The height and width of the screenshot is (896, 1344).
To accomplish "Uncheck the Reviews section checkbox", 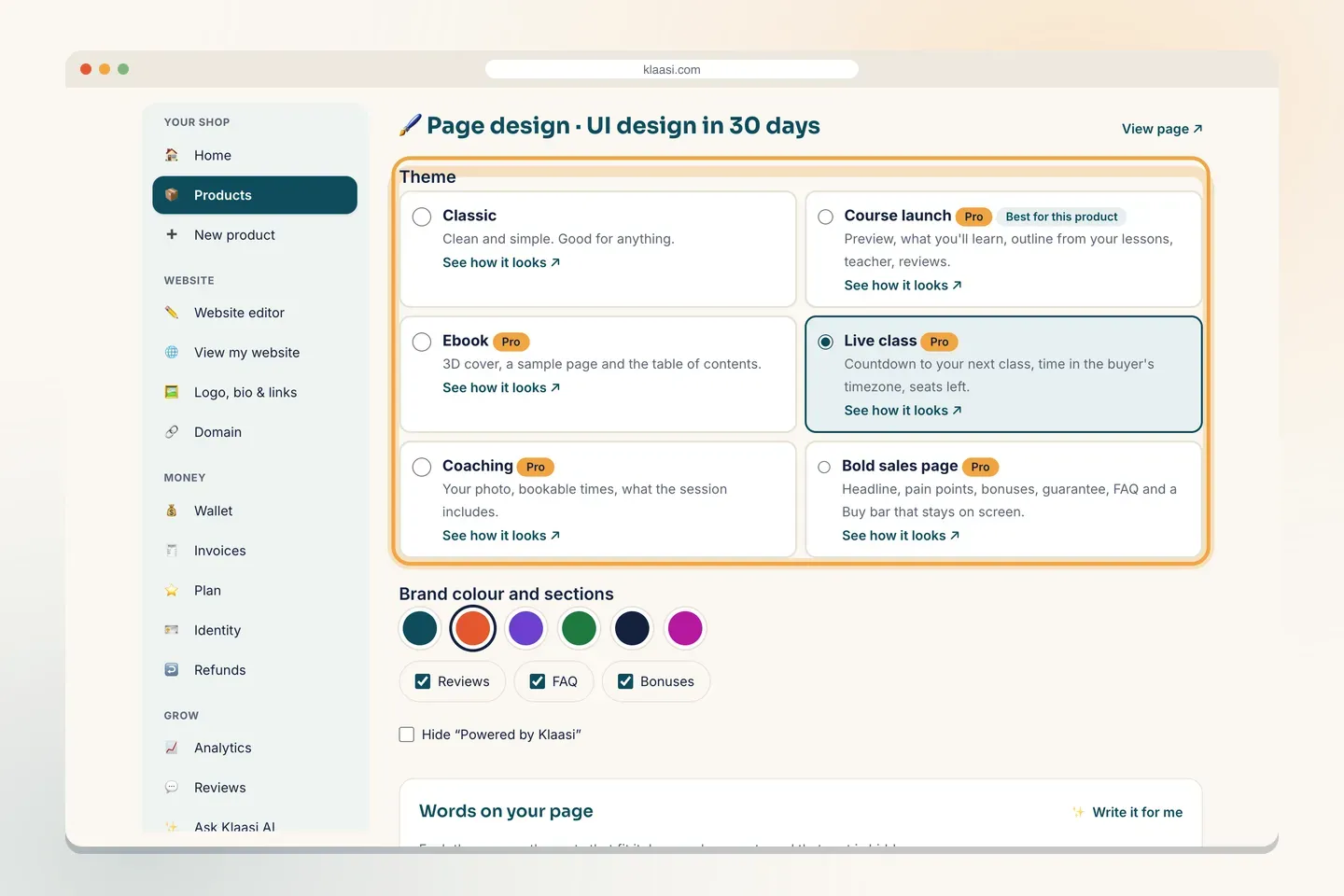I will tap(423, 681).
